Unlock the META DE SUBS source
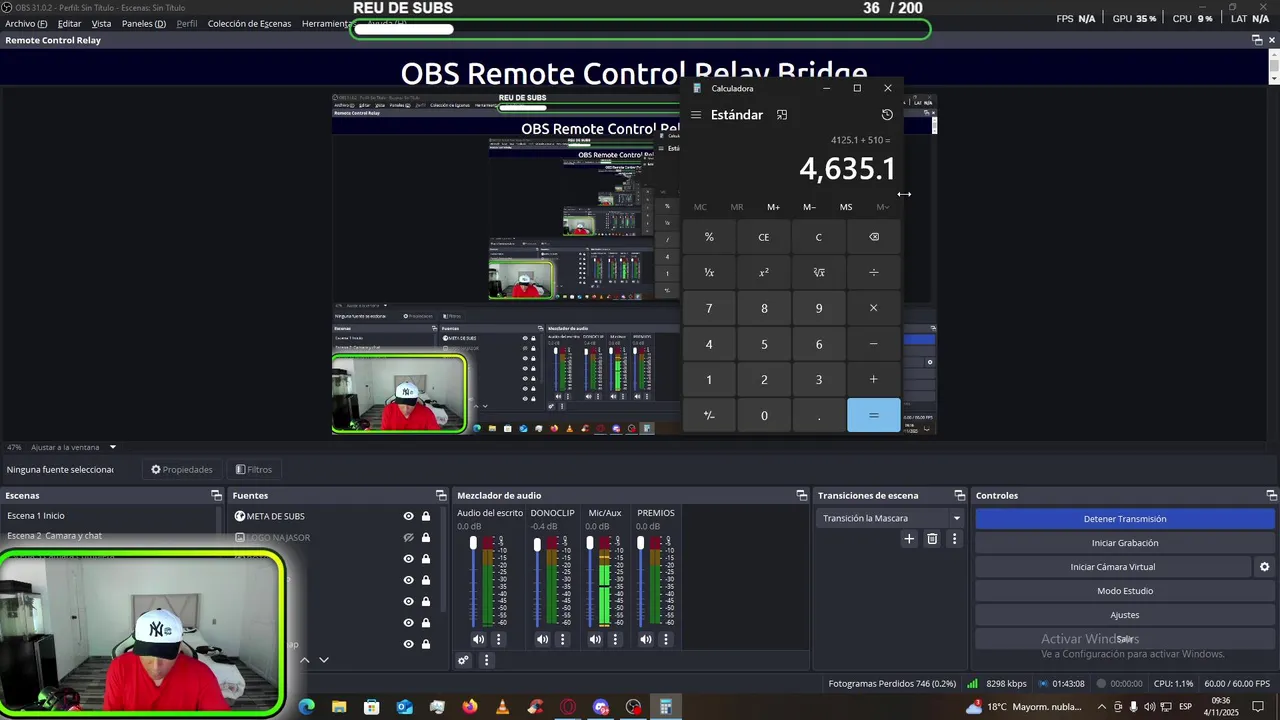The height and width of the screenshot is (720, 1280). (426, 516)
